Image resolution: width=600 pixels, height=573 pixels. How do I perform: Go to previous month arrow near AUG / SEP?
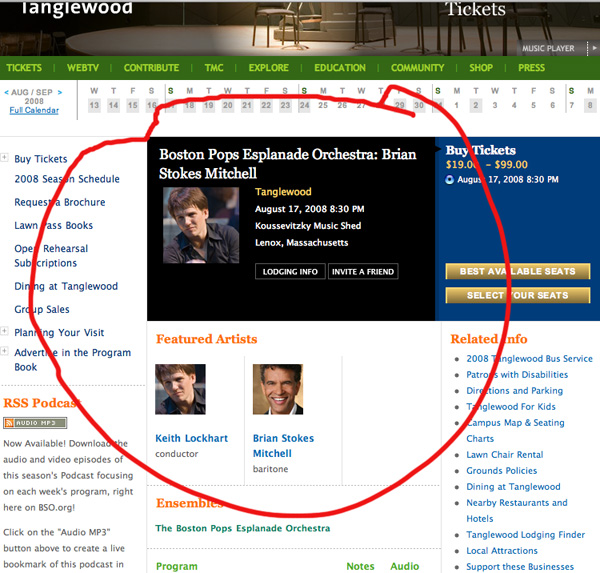6,92
